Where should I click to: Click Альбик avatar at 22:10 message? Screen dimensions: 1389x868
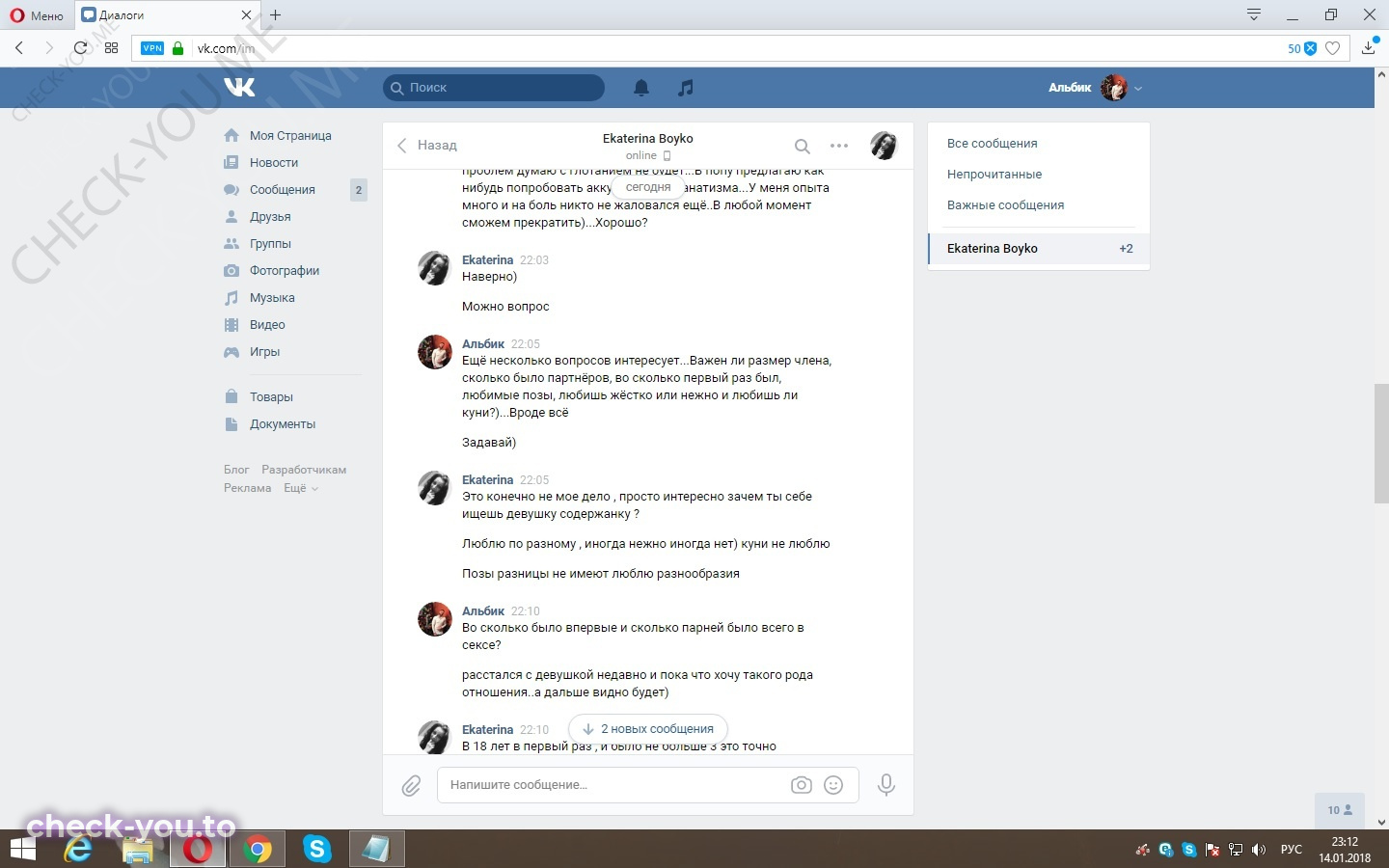434,619
